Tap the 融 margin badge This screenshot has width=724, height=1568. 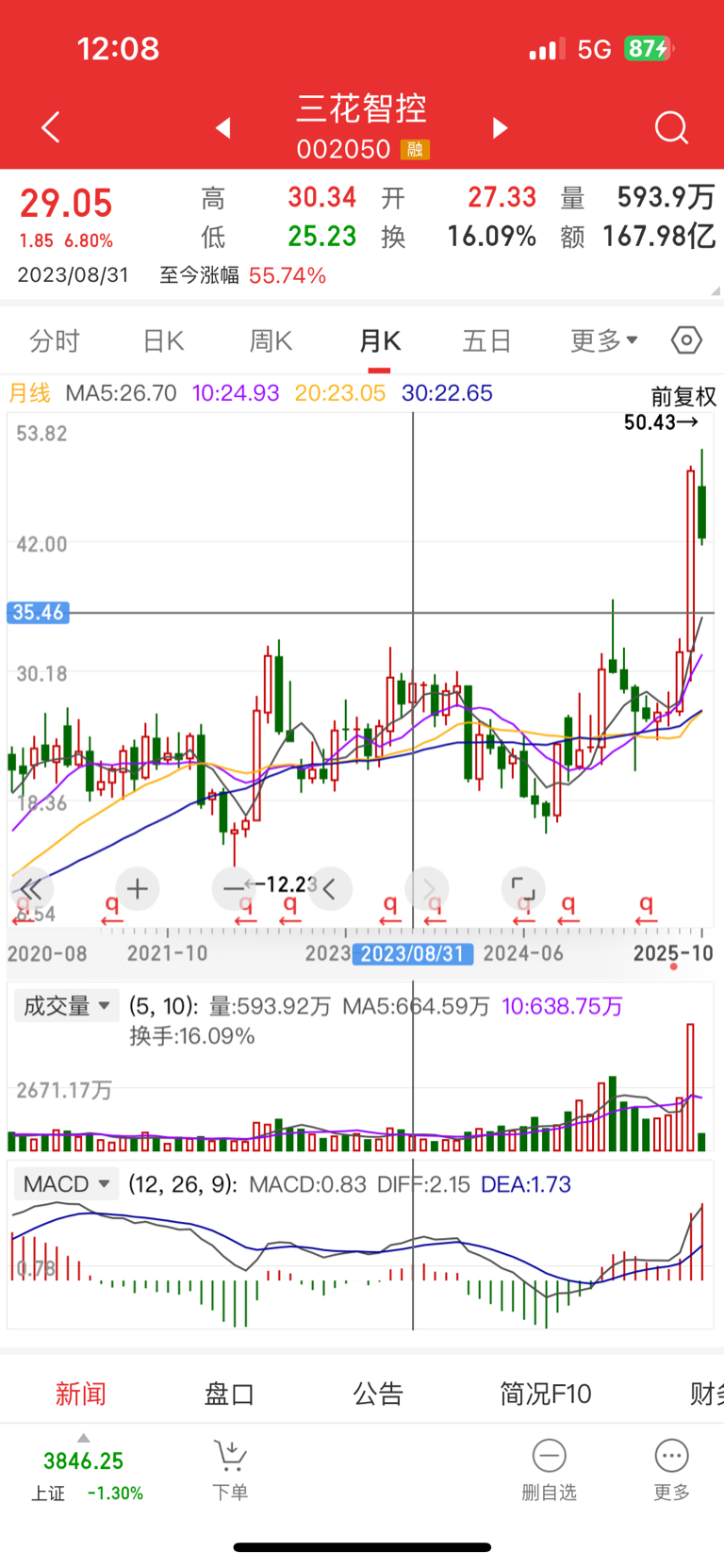point(415,149)
